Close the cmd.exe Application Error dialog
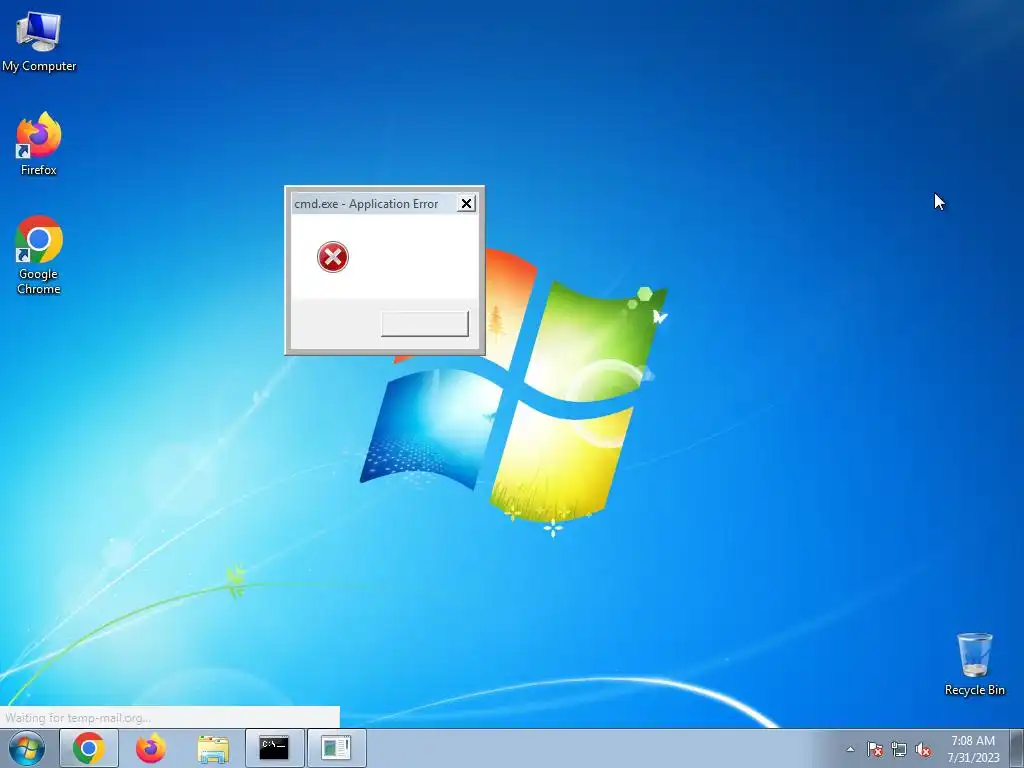1024x768 pixels. [x=466, y=204]
